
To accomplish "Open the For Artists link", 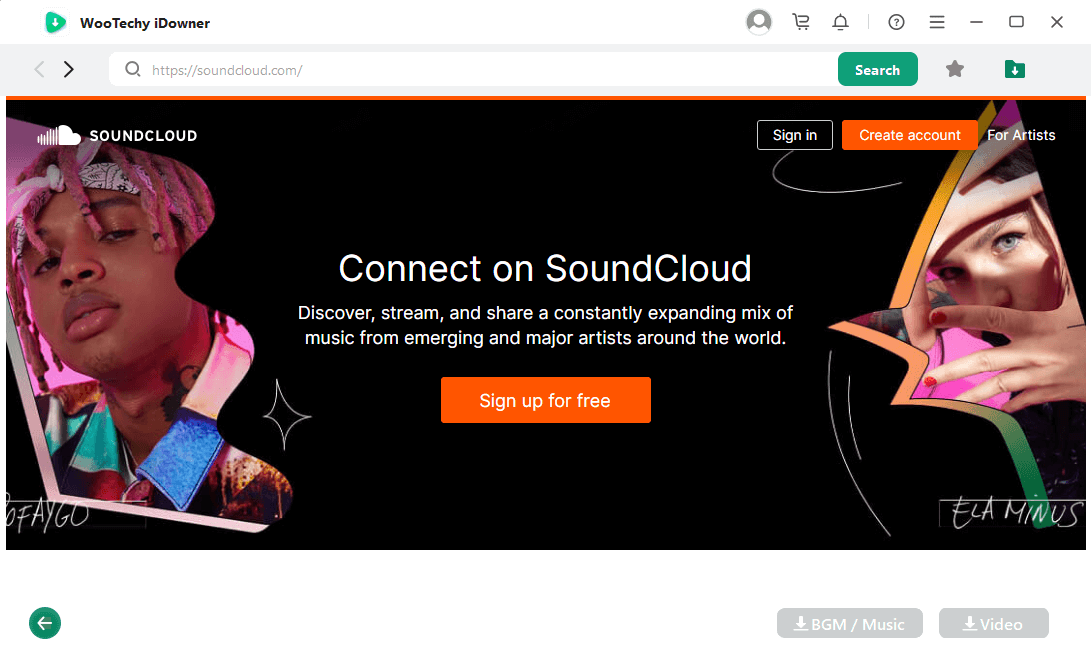I will point(1021,135).
